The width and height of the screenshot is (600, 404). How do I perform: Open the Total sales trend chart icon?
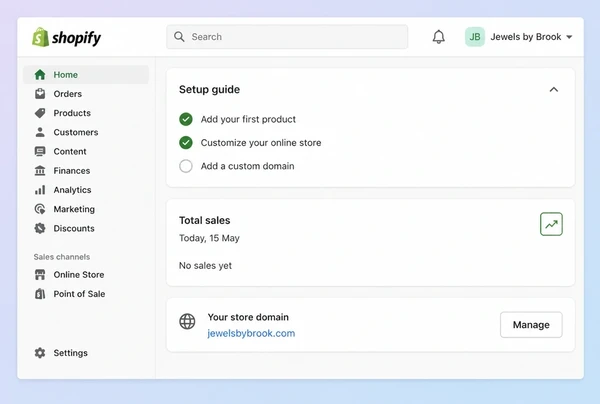[x=551, y=224]
